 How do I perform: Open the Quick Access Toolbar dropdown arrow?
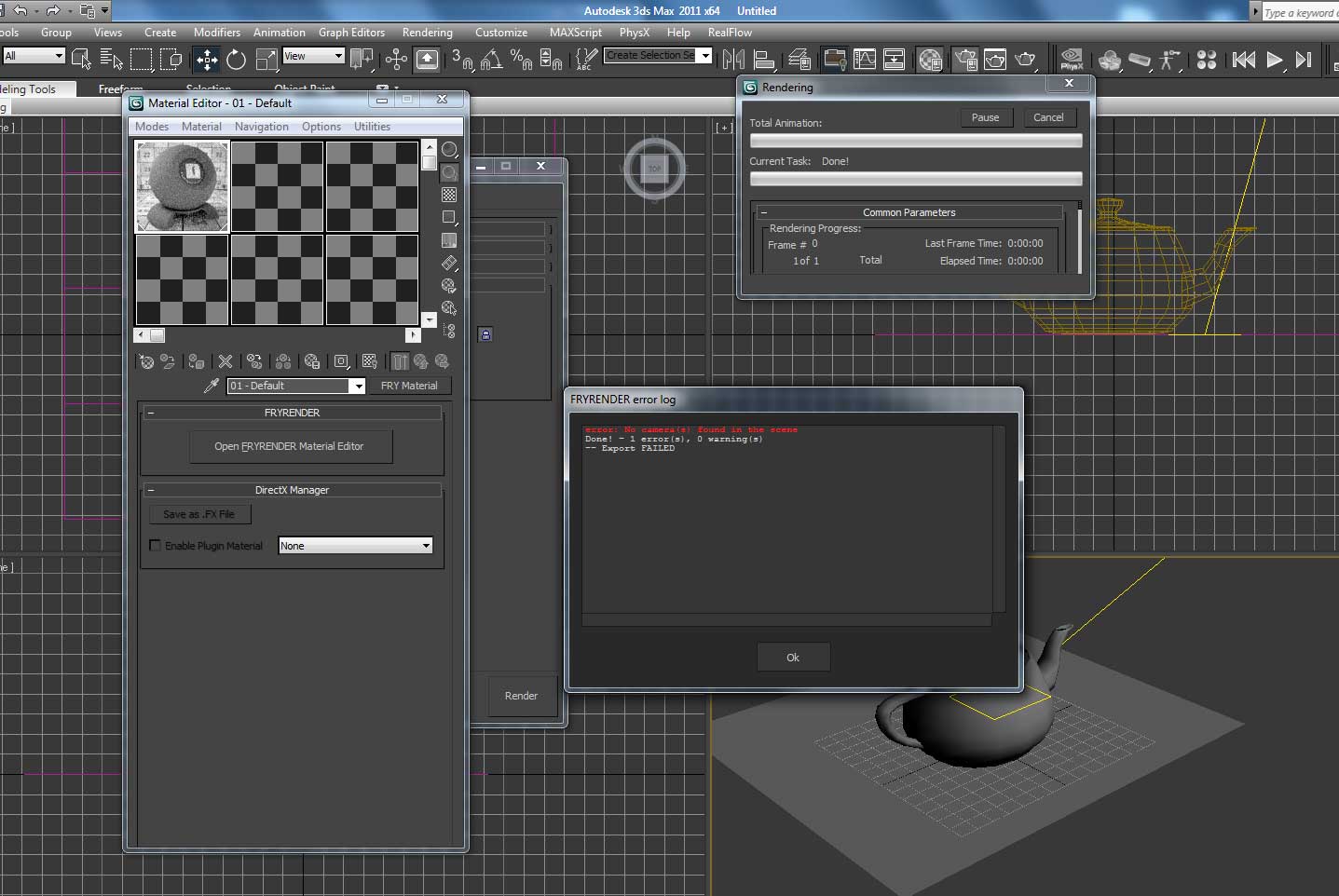tap(104, 11)
